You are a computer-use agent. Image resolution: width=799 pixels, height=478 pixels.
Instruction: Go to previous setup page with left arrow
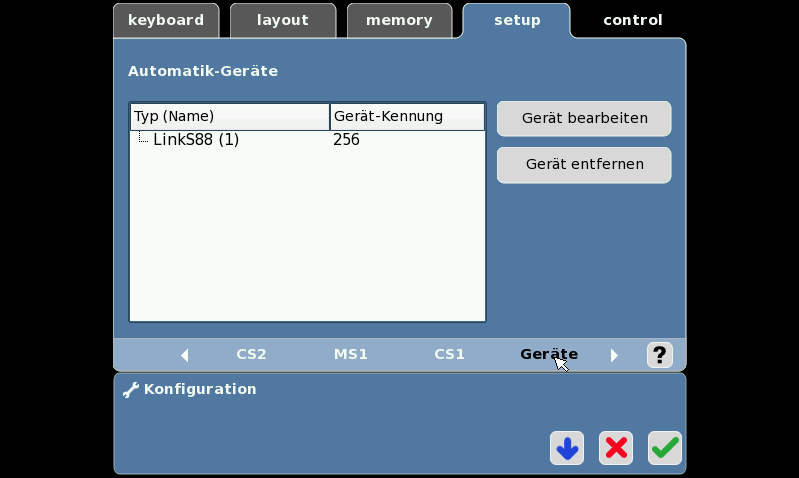click(185, 355)
